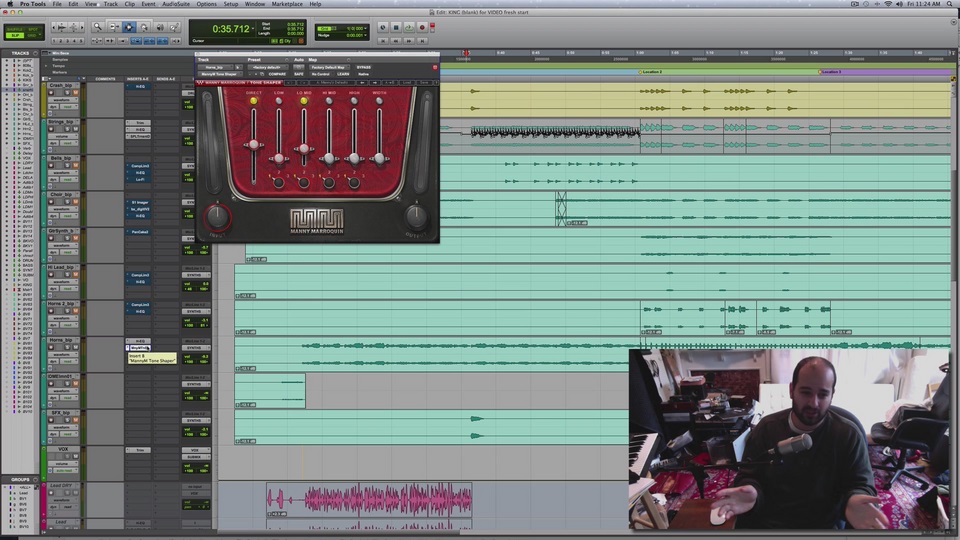This screenshot has width=960, height=540.
Task: Click Waves next preset right arrow
Action: [x=375, y=82]
